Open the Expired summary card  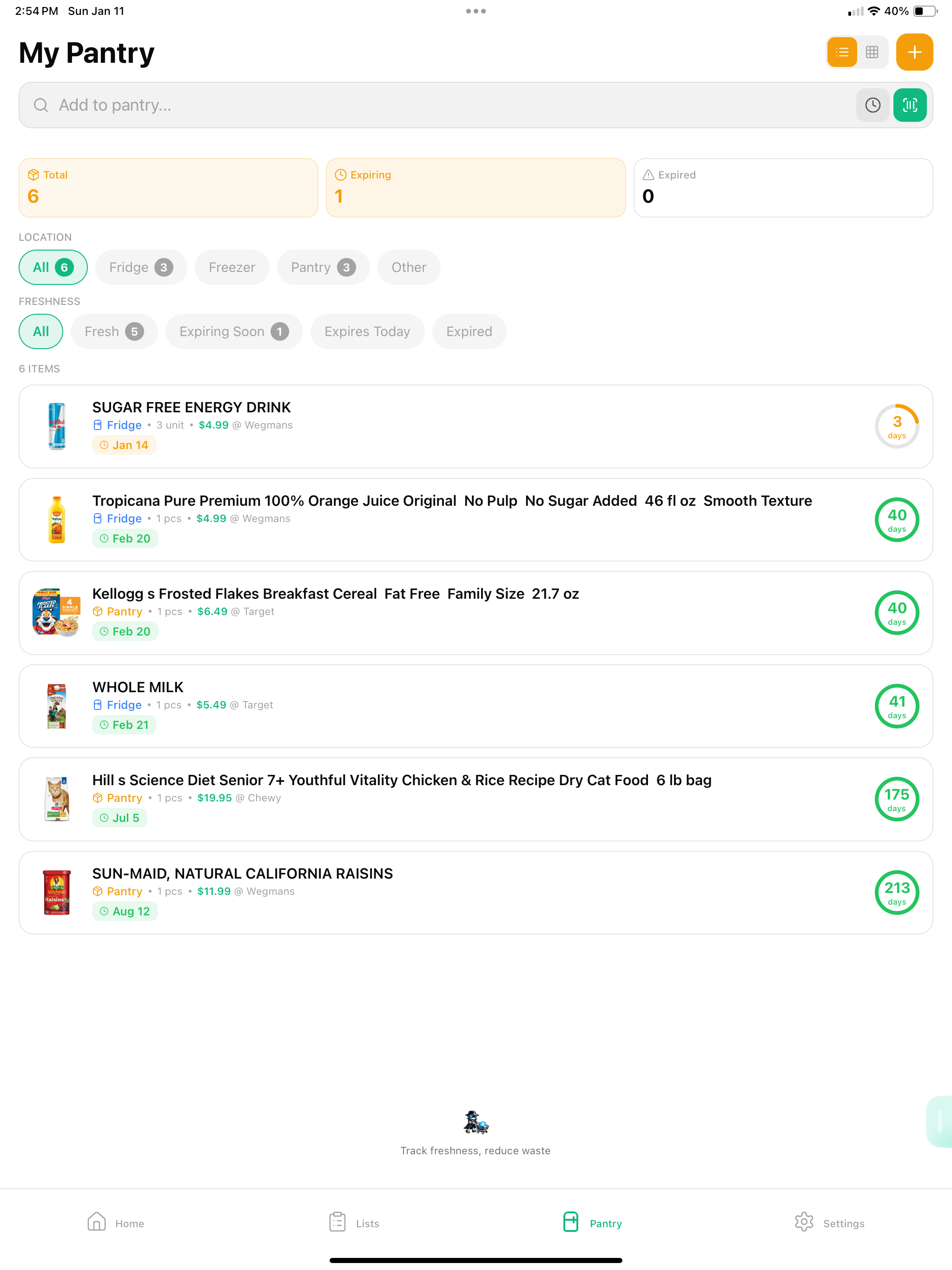783,188
